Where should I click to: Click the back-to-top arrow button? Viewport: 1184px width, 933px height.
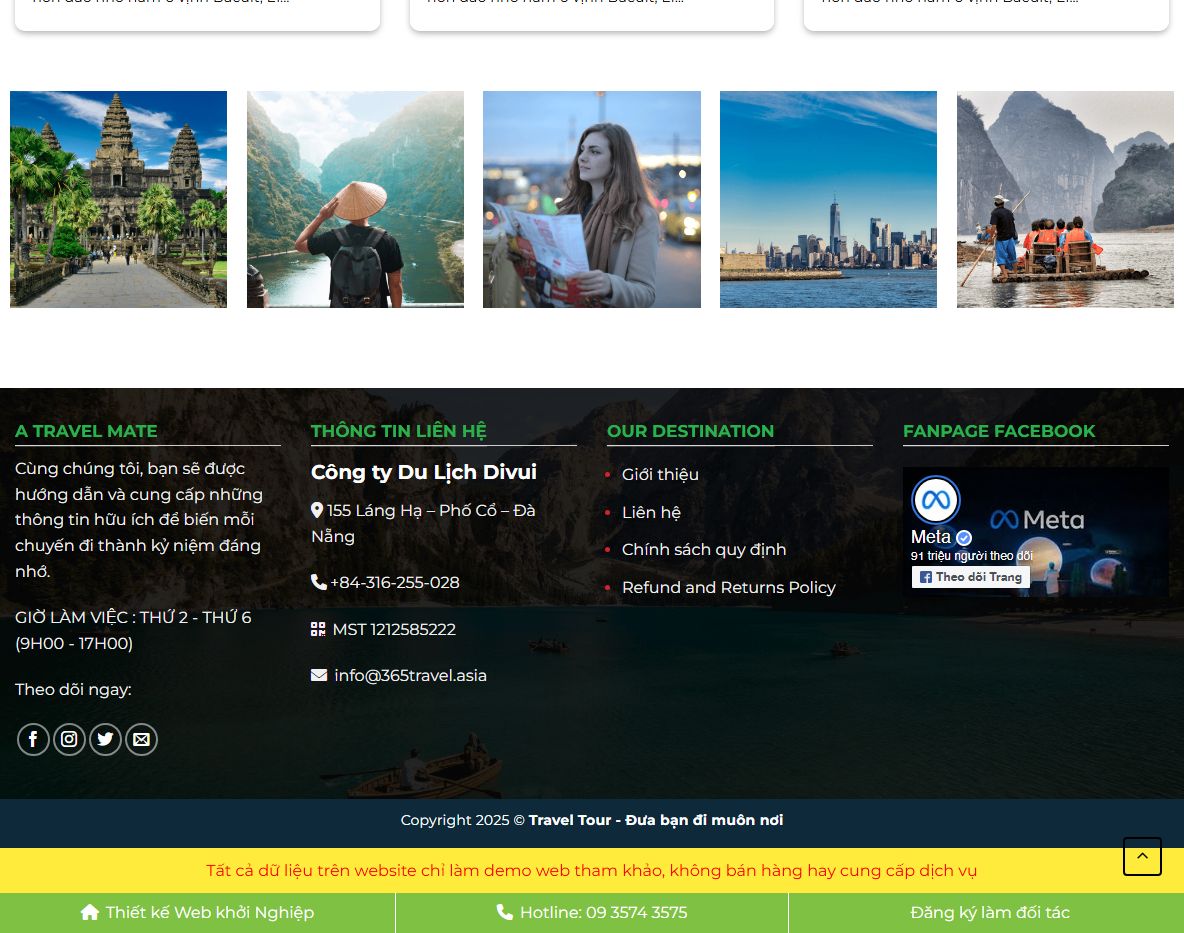point(1142,856)
